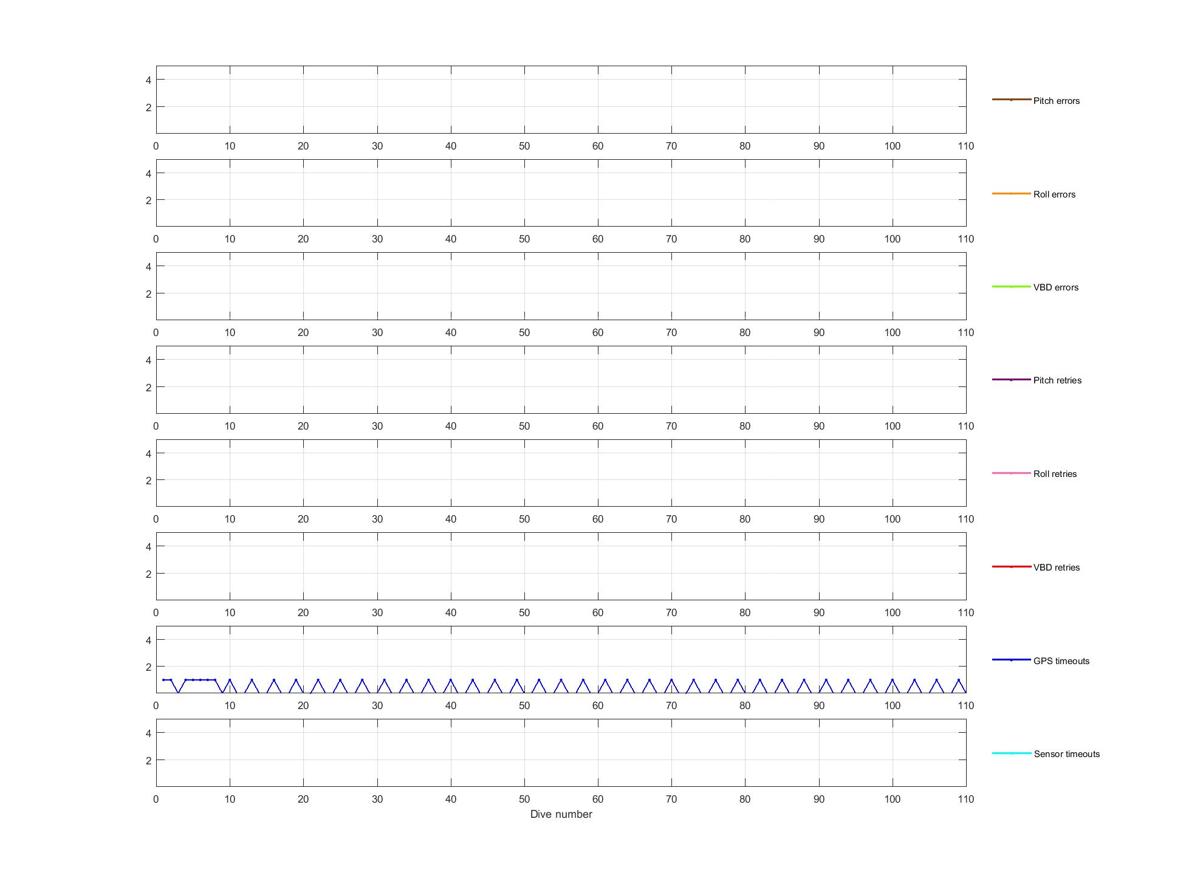The width and height of the screenshot is (1200, 885).
Task: Click the Roll retries legend label
Action: [x=1055, y=474]
